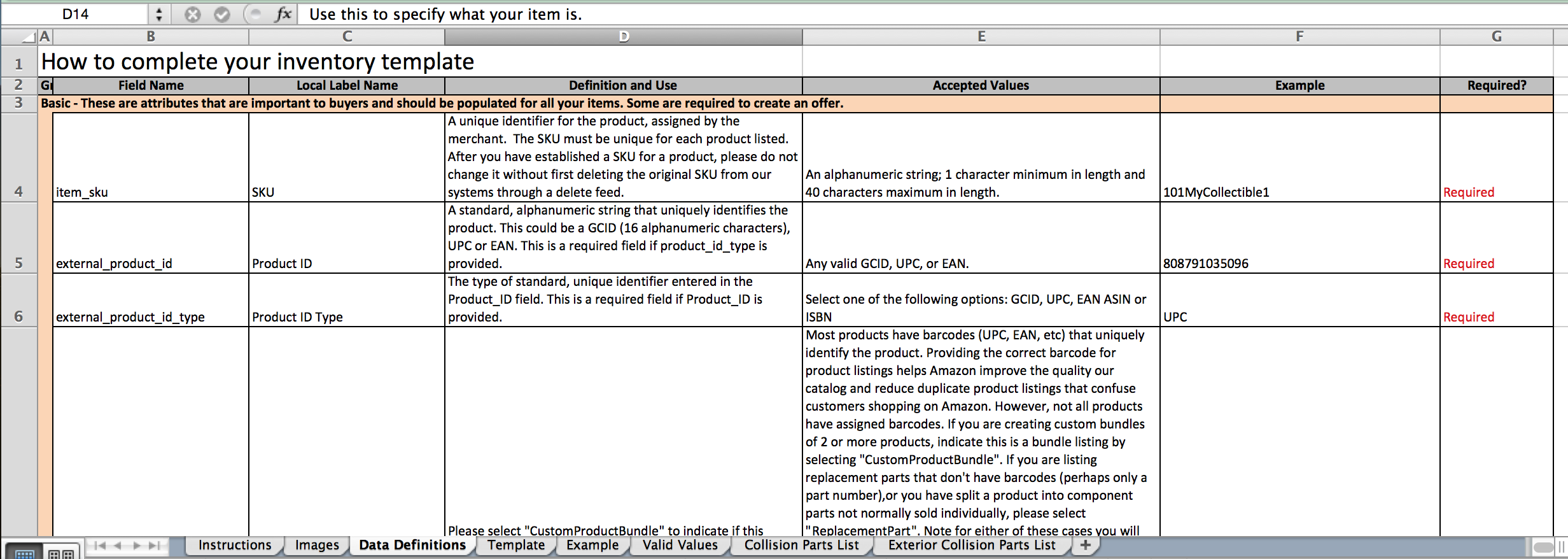Screen dimensions: 1568x559
Task: Select column E header
Action: click(981, 37)
